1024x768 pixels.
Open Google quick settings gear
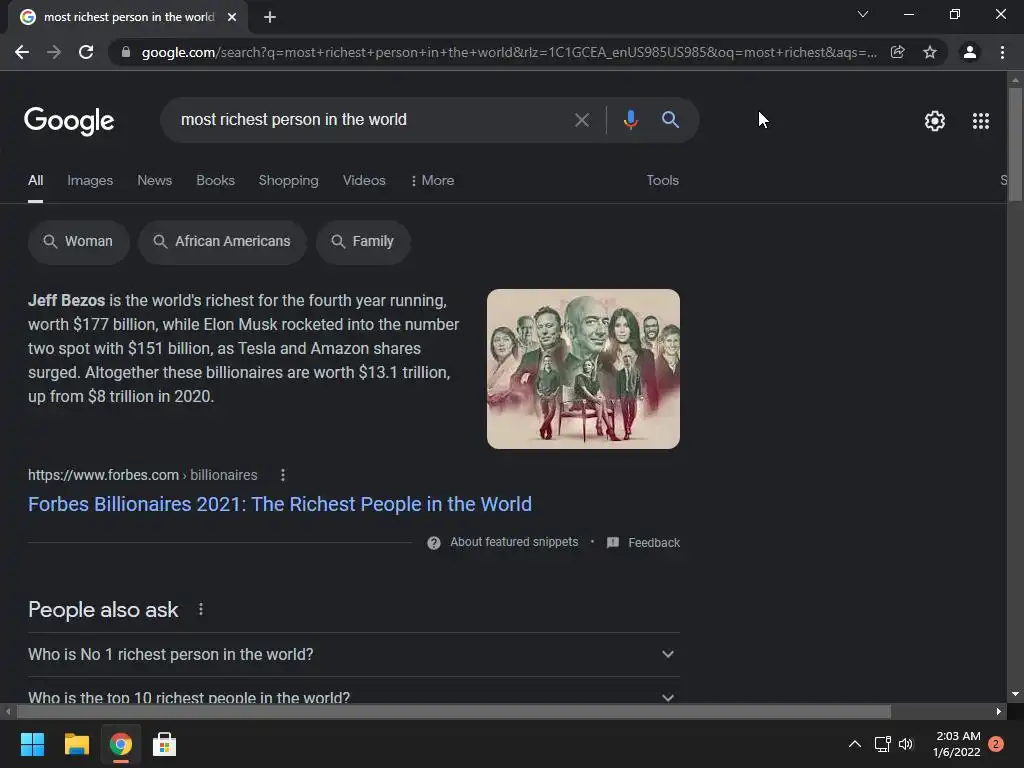coord(935,121)
